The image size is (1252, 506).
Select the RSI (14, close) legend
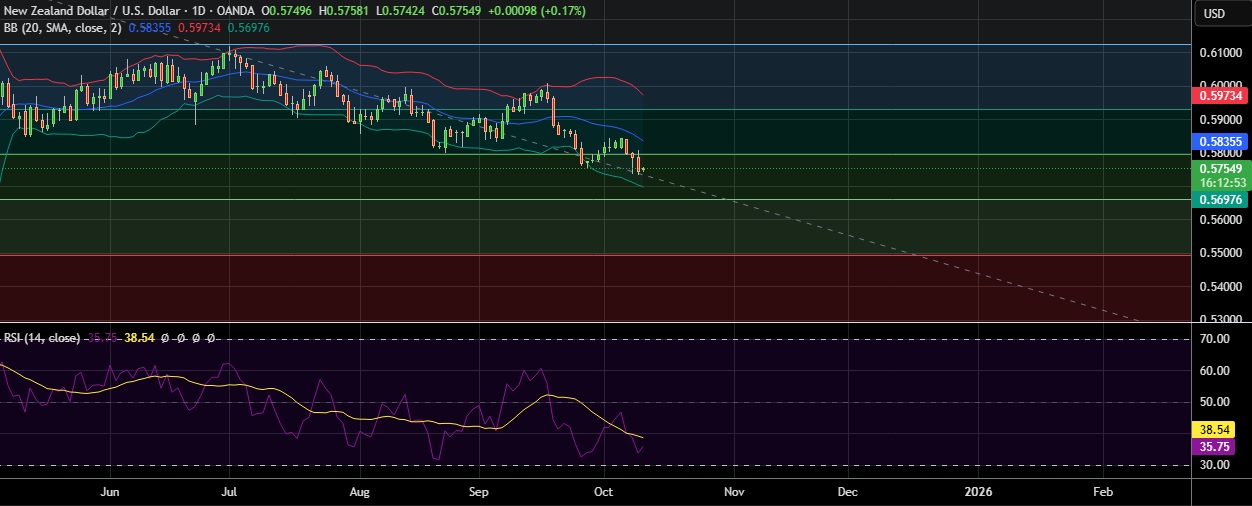41,338
